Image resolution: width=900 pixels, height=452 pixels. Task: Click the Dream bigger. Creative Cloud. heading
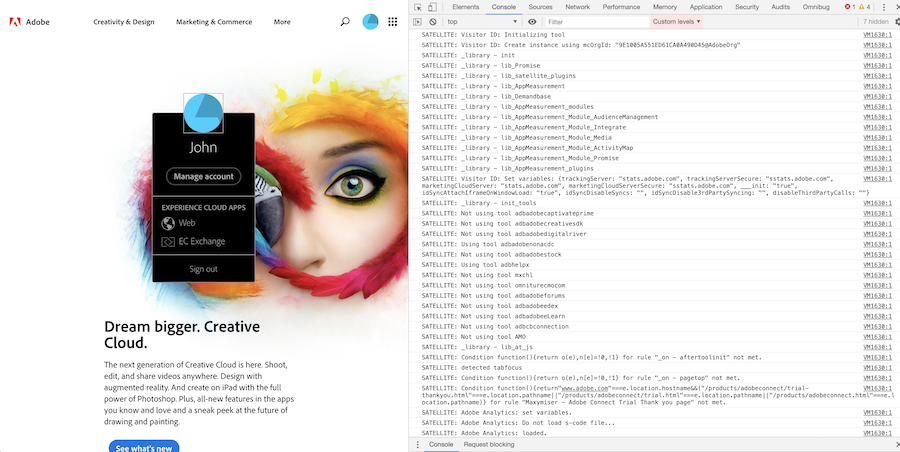coord(182,335)
